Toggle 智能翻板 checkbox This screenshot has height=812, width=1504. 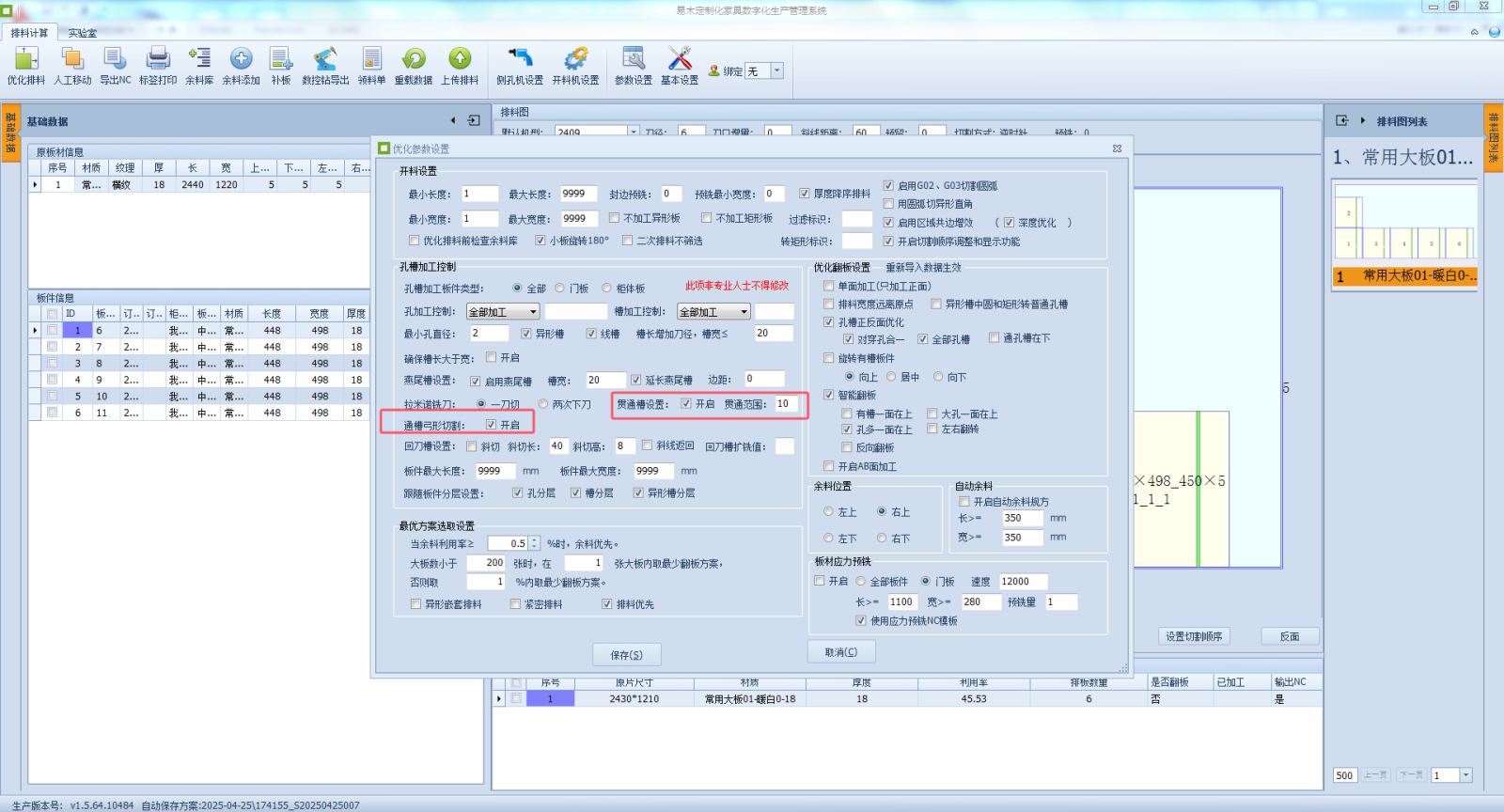[x=828, y=395]
